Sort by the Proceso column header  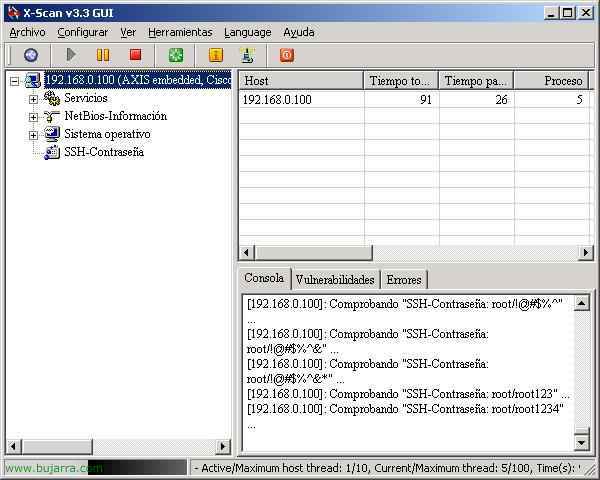pyautogui.click(x=551, y=81)
